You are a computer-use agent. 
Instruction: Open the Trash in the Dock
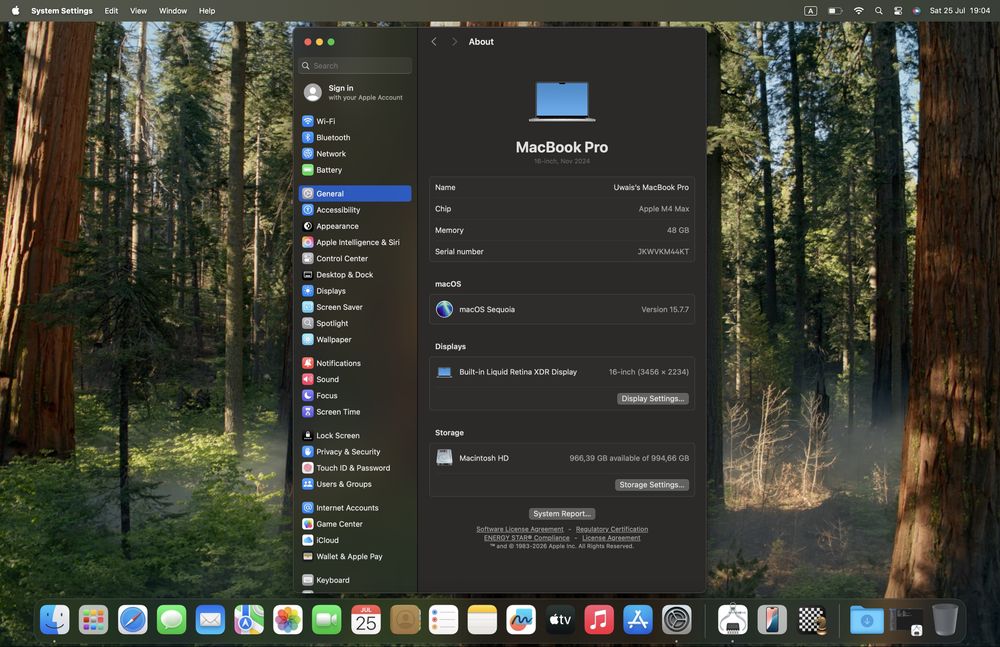pyautogui.click(x=945, y=620)
